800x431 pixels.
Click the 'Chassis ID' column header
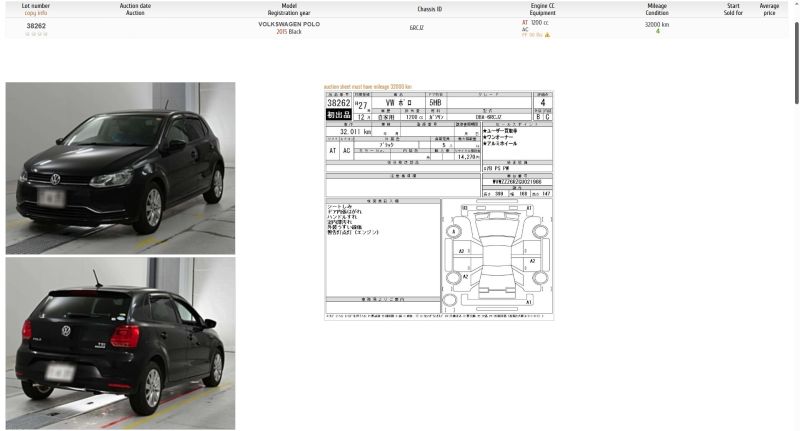[430, 9]
